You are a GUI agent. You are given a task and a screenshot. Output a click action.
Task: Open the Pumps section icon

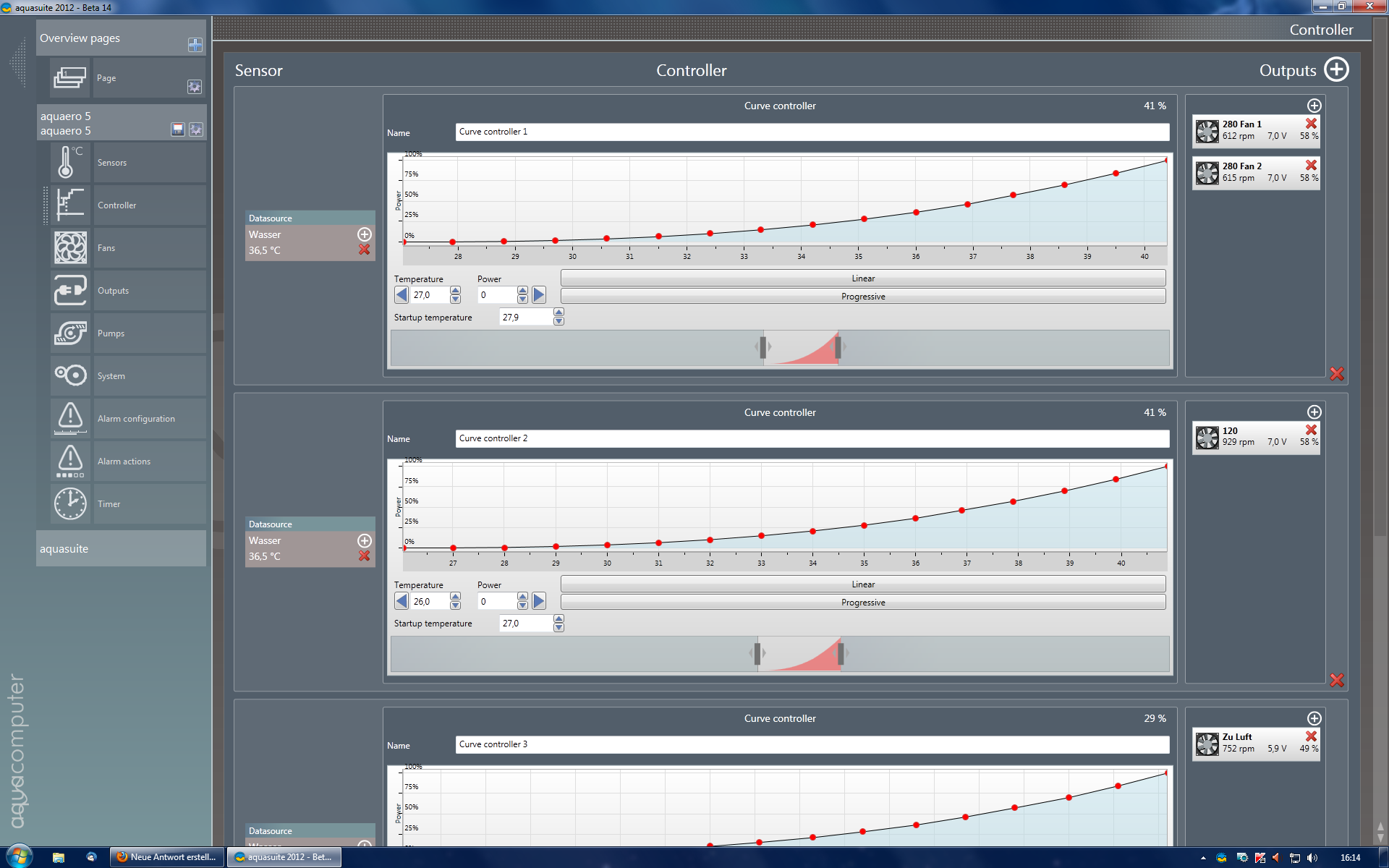coord(69,333)
